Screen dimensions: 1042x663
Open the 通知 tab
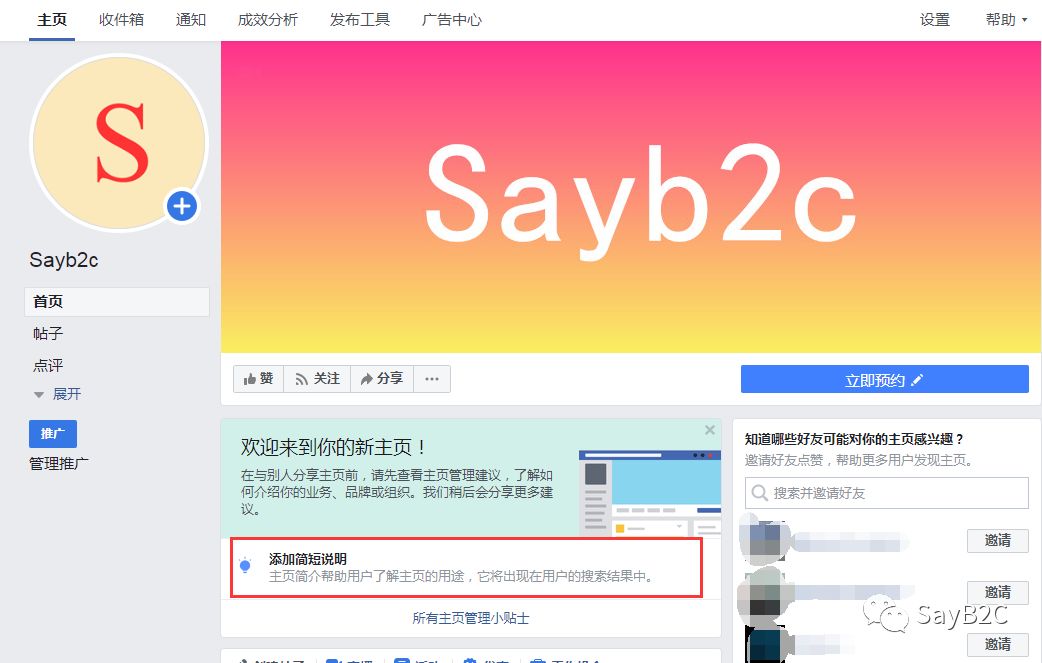point(191,20)
